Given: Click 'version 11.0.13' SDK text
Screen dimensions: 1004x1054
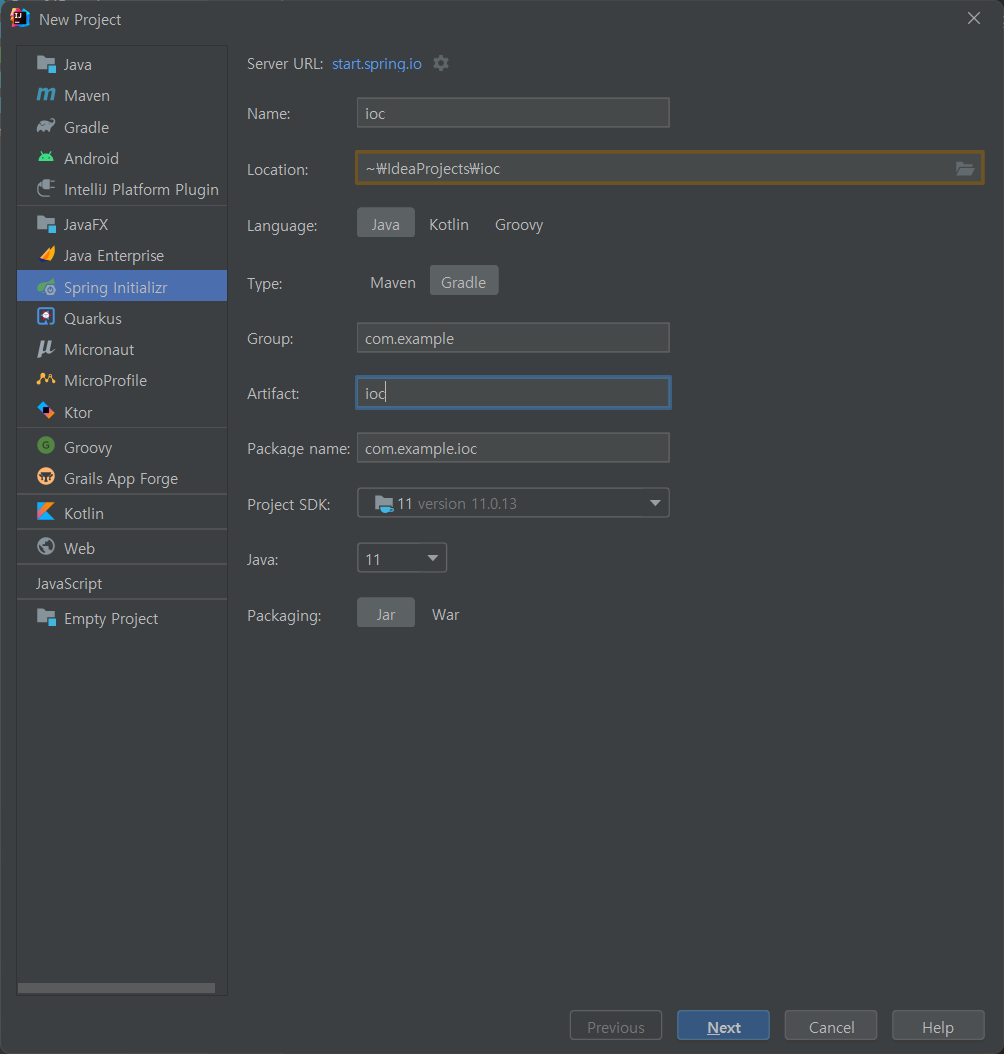Looking at the screenshot, I should click(x=467, y=503).
